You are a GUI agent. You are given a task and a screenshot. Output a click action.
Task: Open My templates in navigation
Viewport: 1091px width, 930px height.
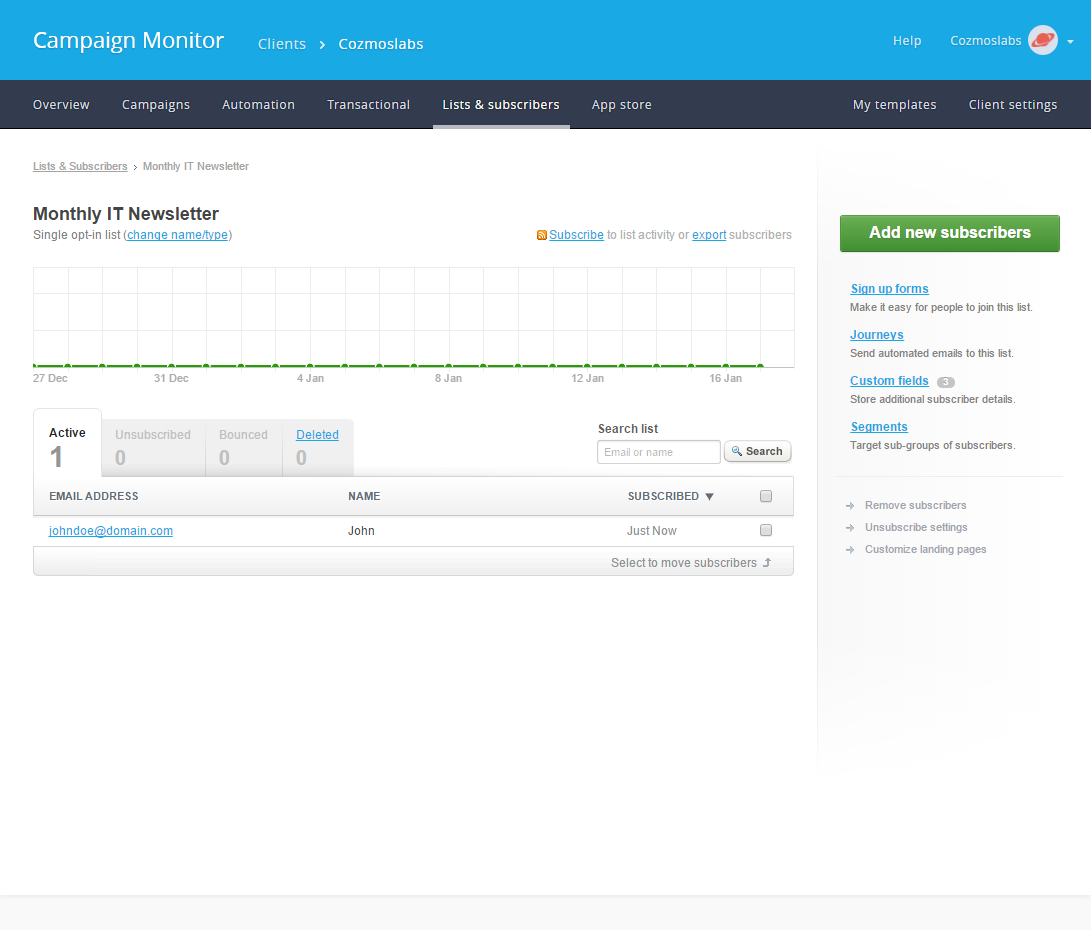coord(894,104)
